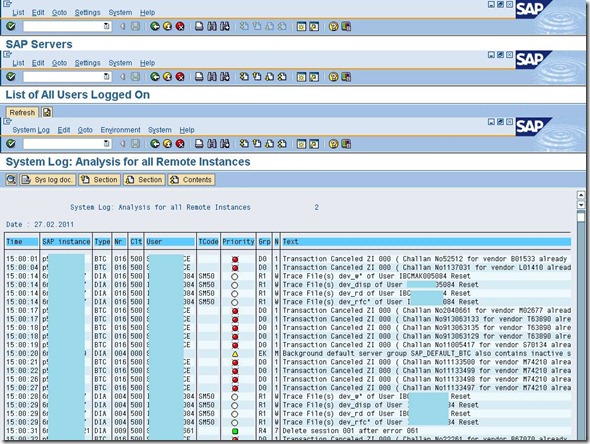The width and height of the screenshot is (590, 444).
Task: Click Find binoculars icon in SAP Servers toolbar
Action: click(x=212, y=26)
